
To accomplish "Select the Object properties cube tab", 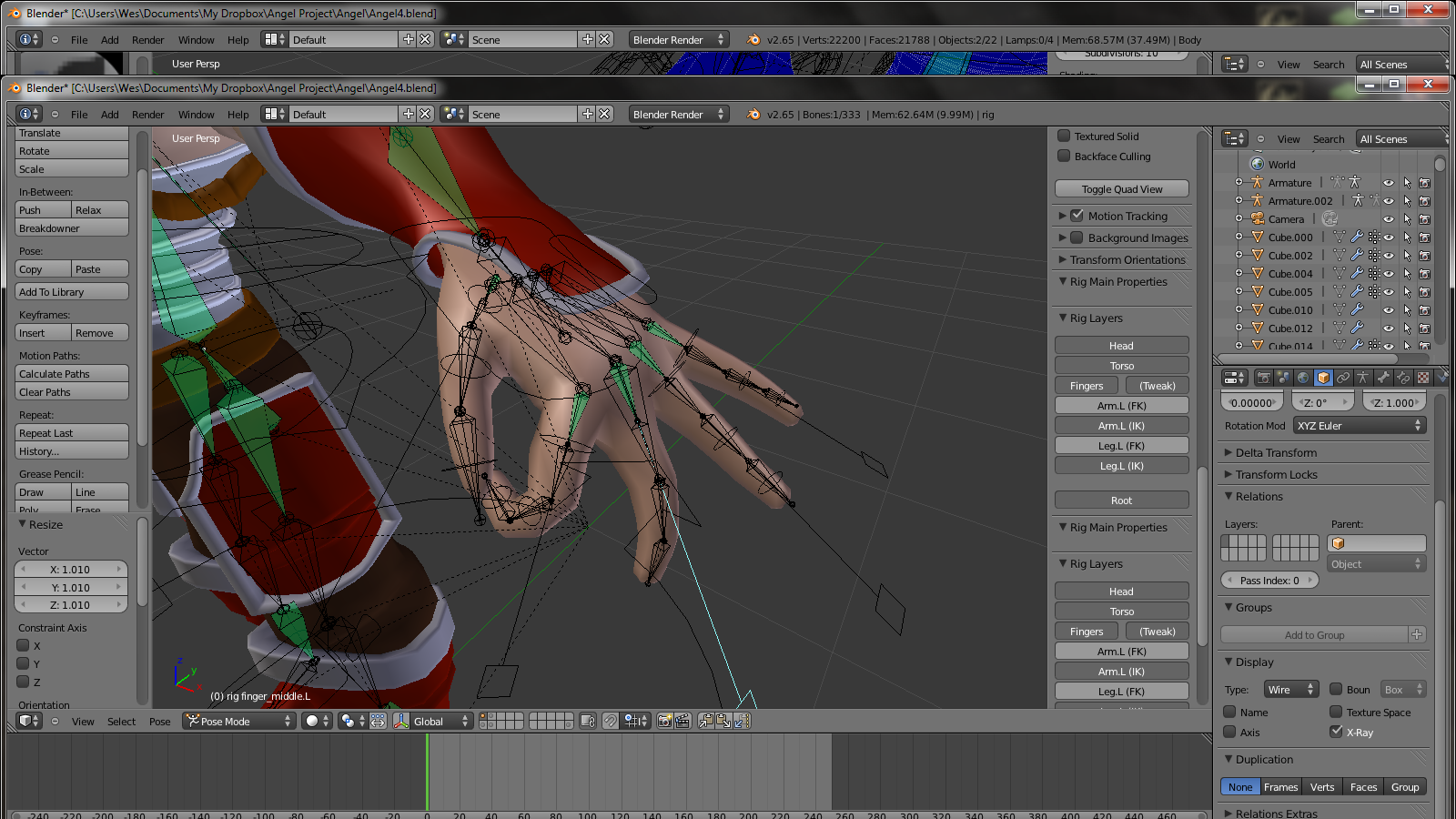I will point(1323,378).
